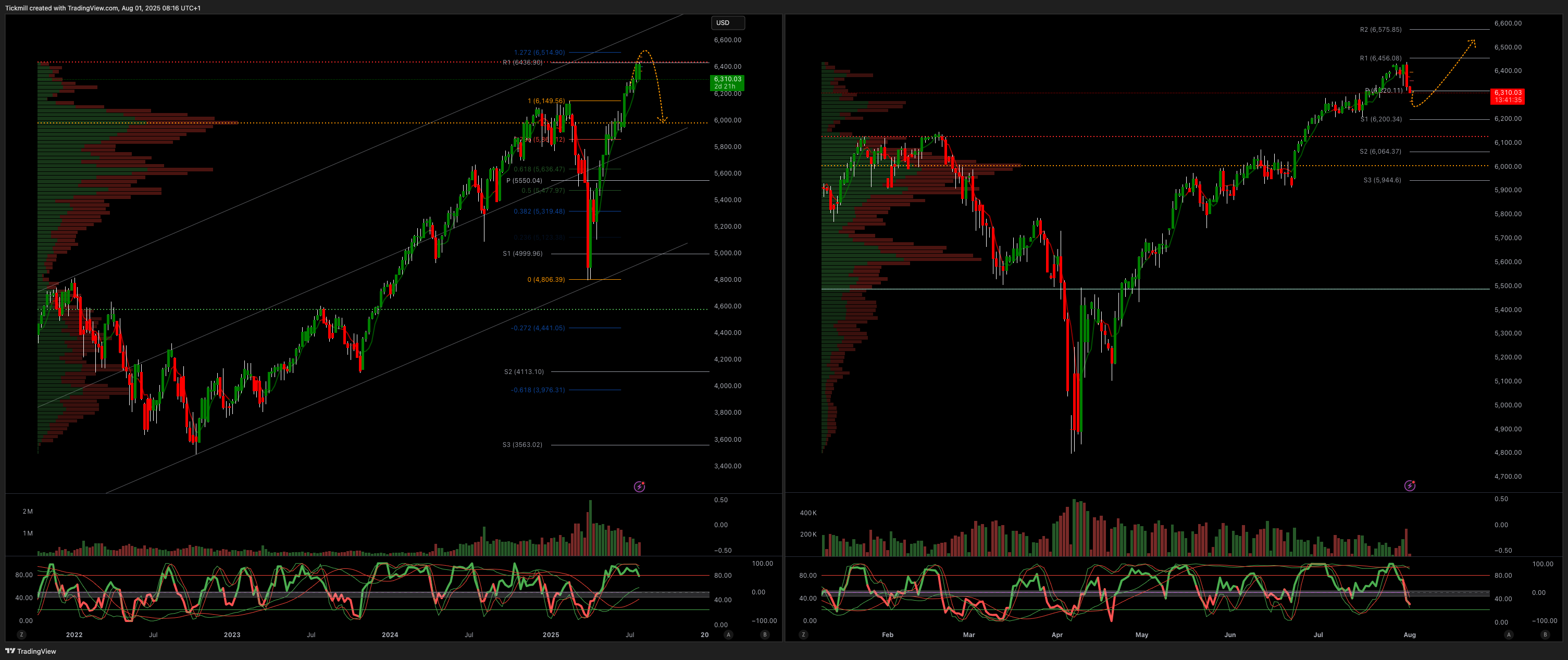Click the Aug label on the right time axis

[x=1410, y=634]
